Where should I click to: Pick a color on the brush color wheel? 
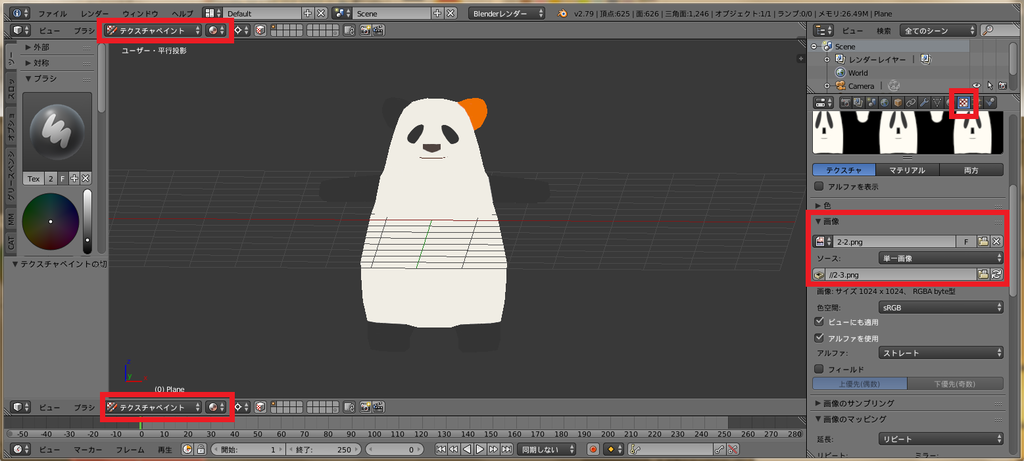(50, 222)
